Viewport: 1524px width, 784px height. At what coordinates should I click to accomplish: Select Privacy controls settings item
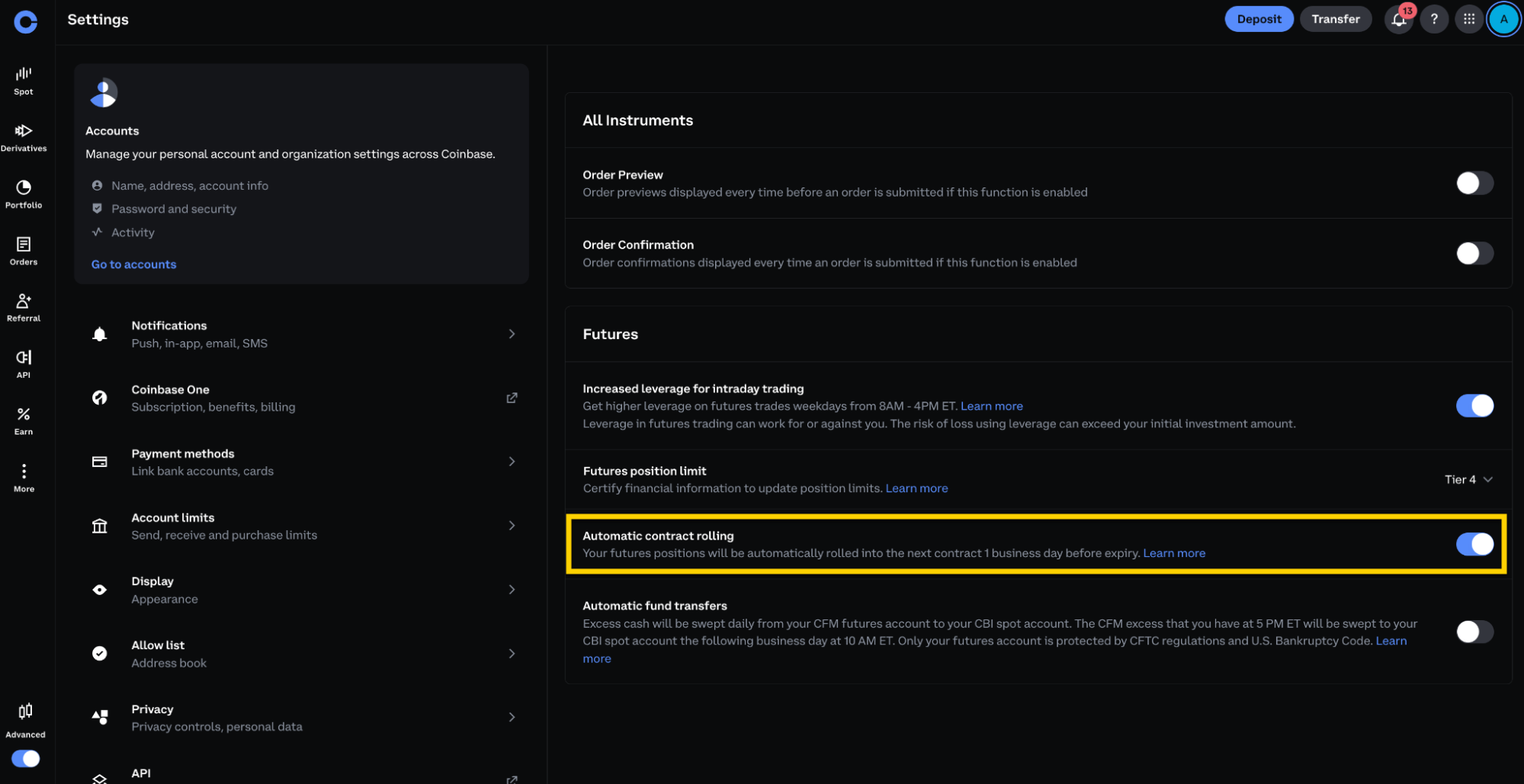click(302, 717)
